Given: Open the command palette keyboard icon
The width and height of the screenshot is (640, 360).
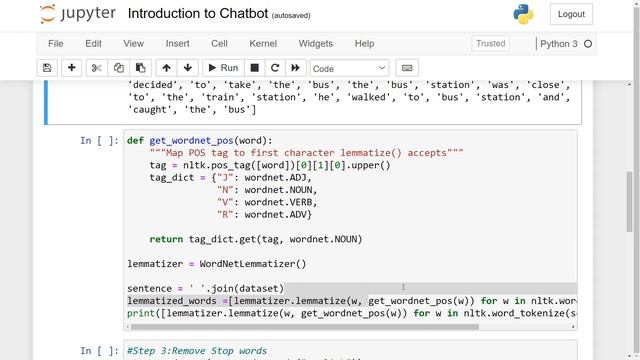Looking at the screenshot, I should (x=407, y=68).
